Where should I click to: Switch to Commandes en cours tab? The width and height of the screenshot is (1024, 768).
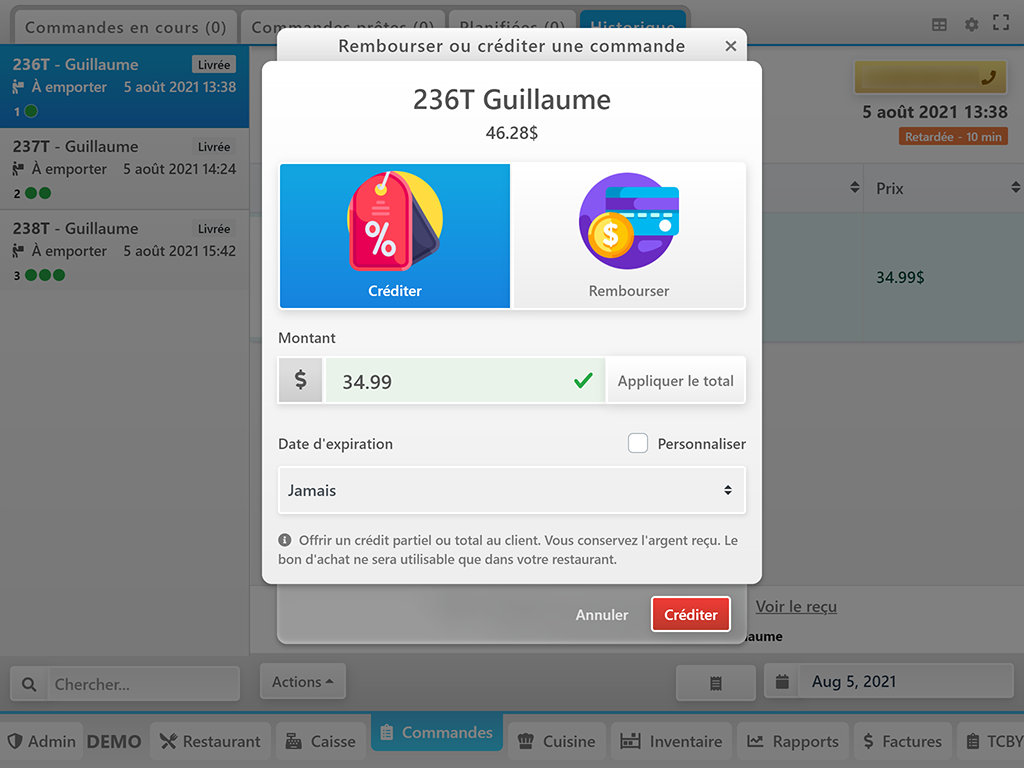(x=125, y=27)
